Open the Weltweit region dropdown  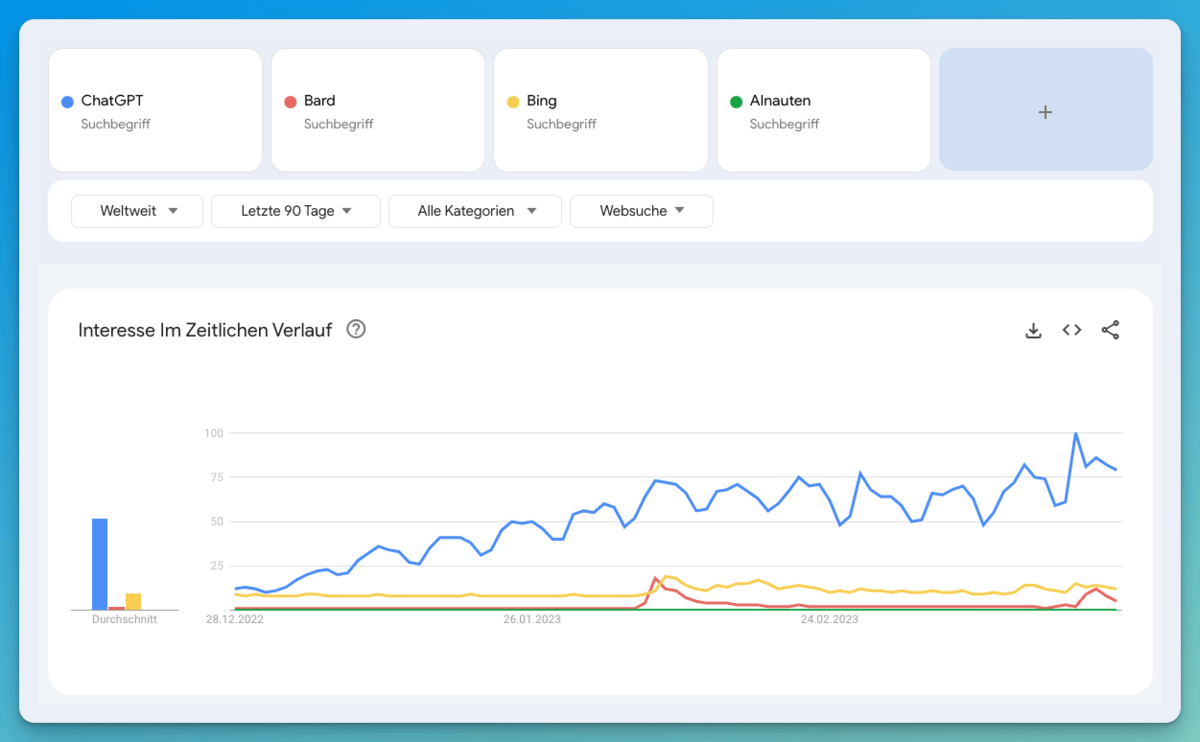137,211
